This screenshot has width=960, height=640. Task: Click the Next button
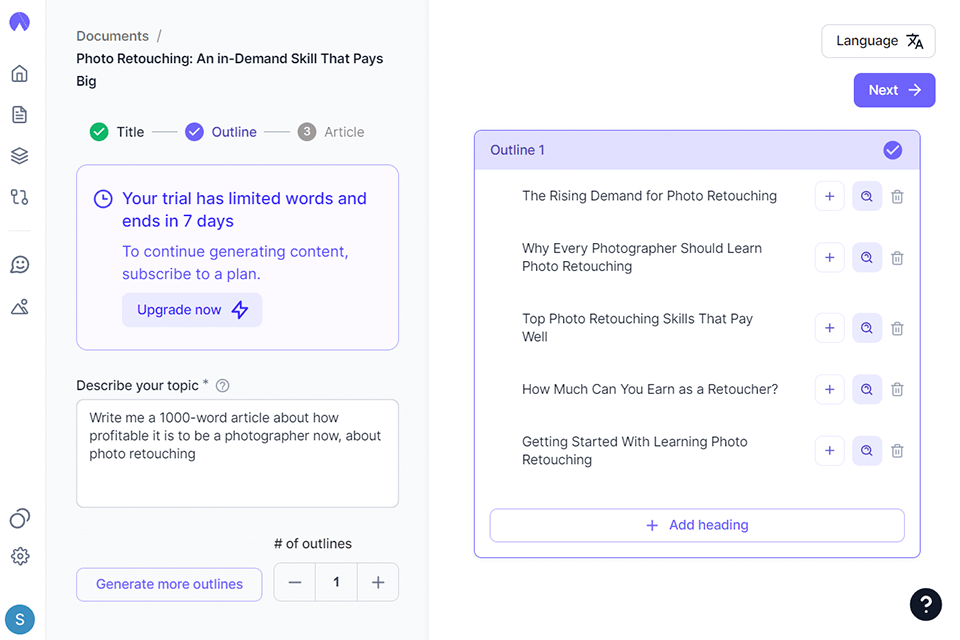[894, 90]
